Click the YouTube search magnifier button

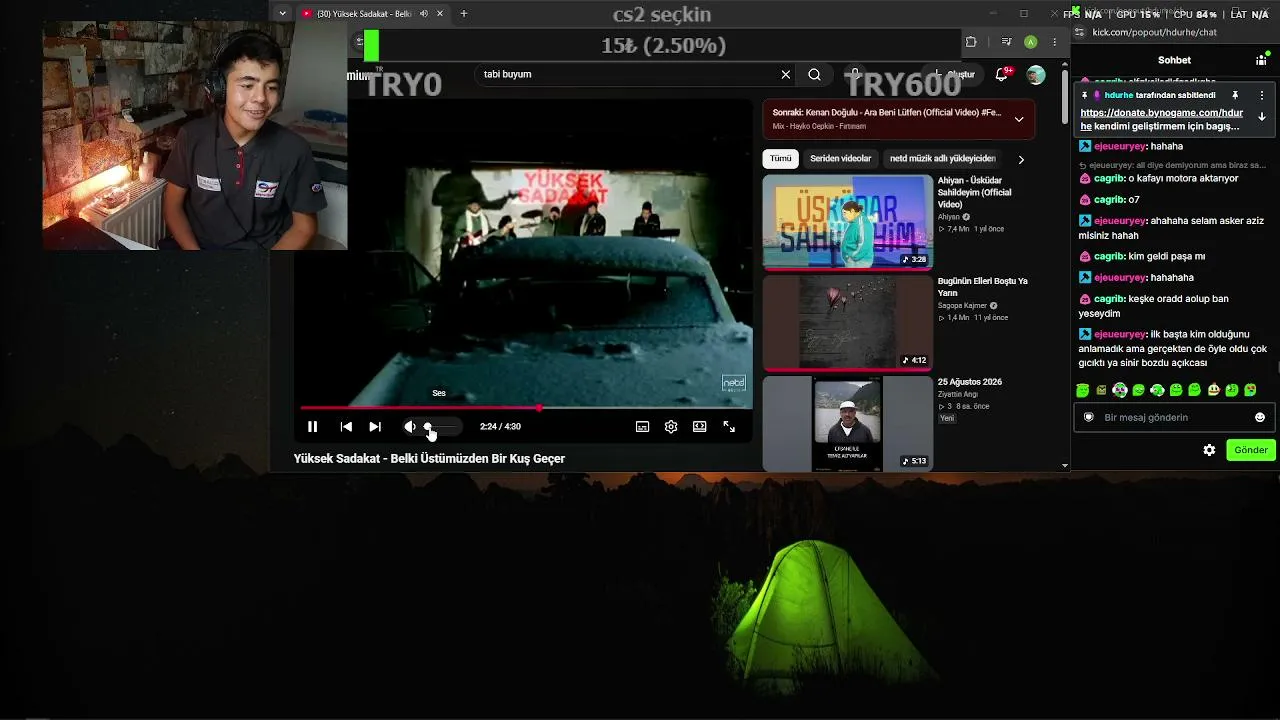point(815,74)
